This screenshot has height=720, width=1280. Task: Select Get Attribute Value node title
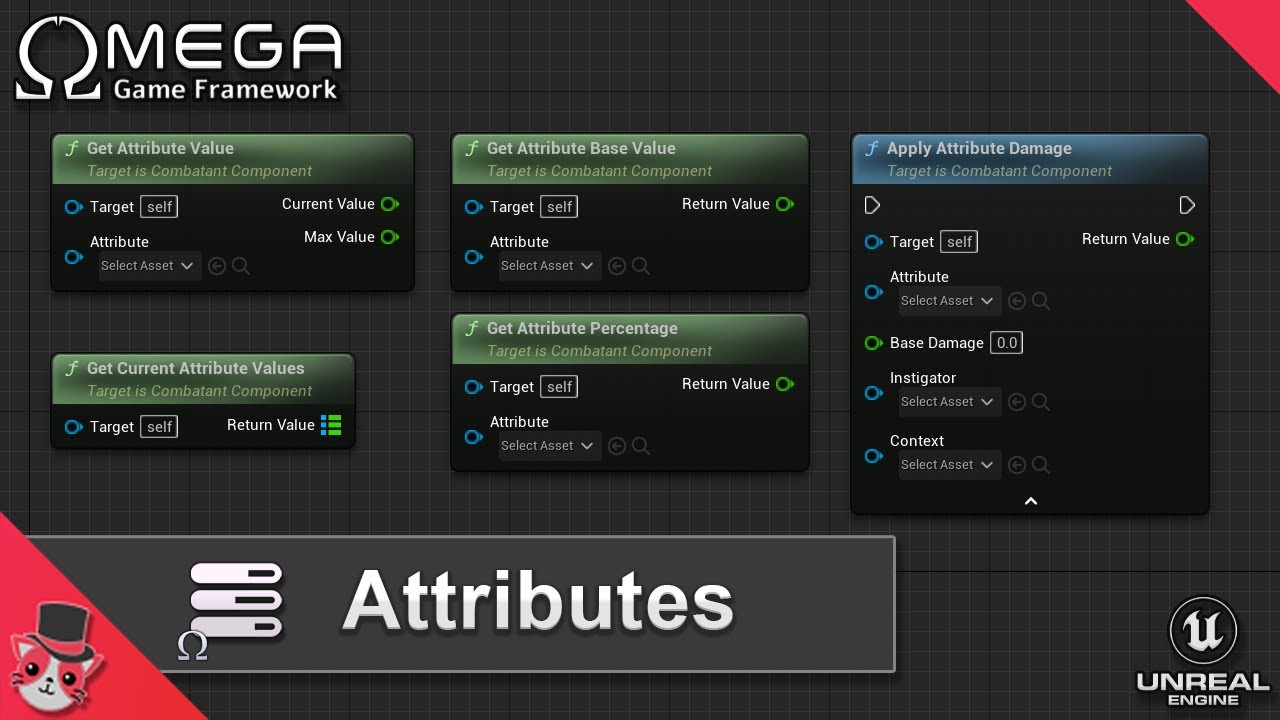160,148
